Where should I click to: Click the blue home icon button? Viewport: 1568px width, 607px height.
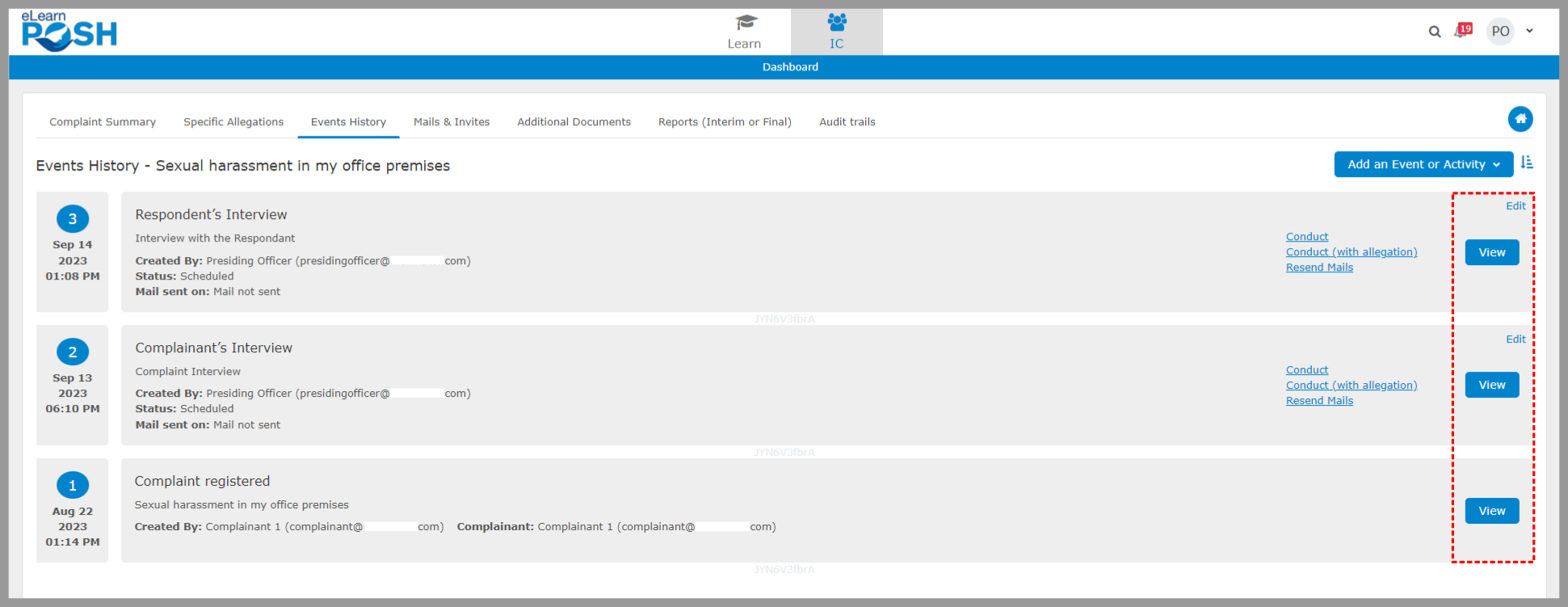tap(1520, 119)
